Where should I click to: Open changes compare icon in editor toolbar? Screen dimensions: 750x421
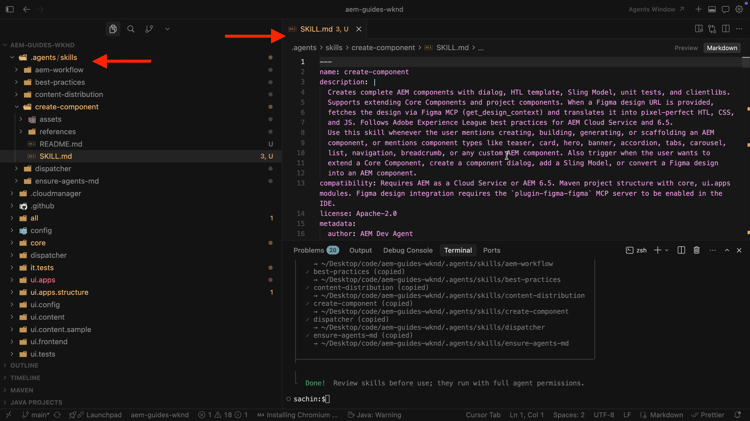(712, 29)
